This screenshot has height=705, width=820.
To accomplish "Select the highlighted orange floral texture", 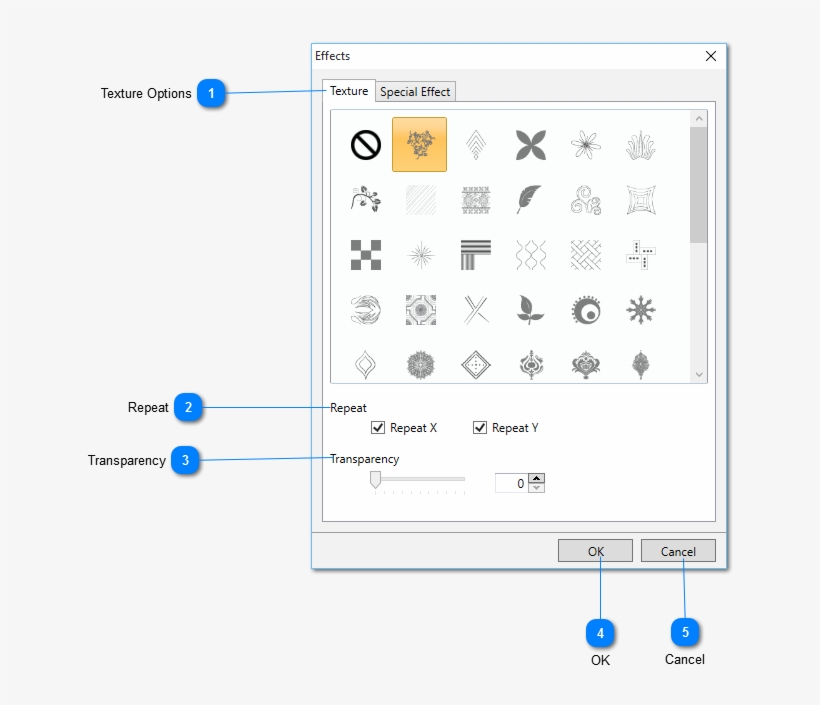I will [x=420, y=145].
